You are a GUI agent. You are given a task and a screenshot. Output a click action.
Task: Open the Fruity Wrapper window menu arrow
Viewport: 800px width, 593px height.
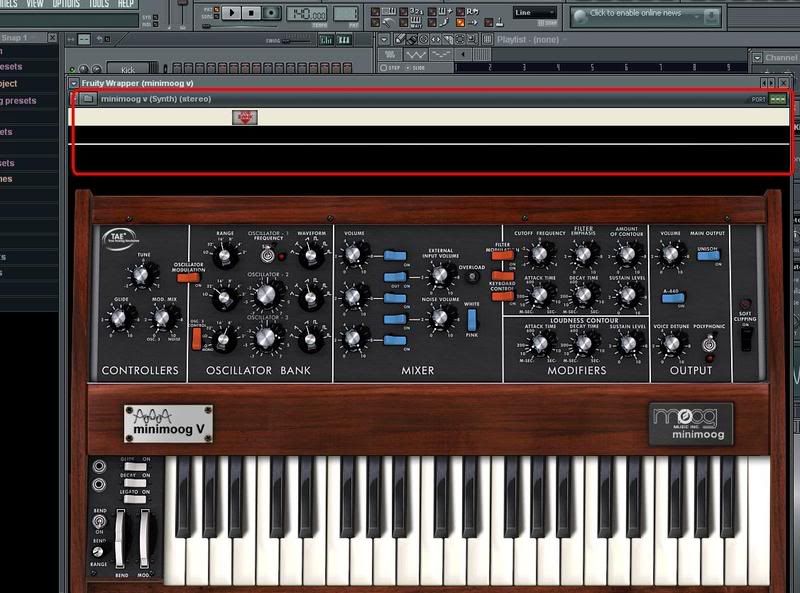[x=74, y=83]
